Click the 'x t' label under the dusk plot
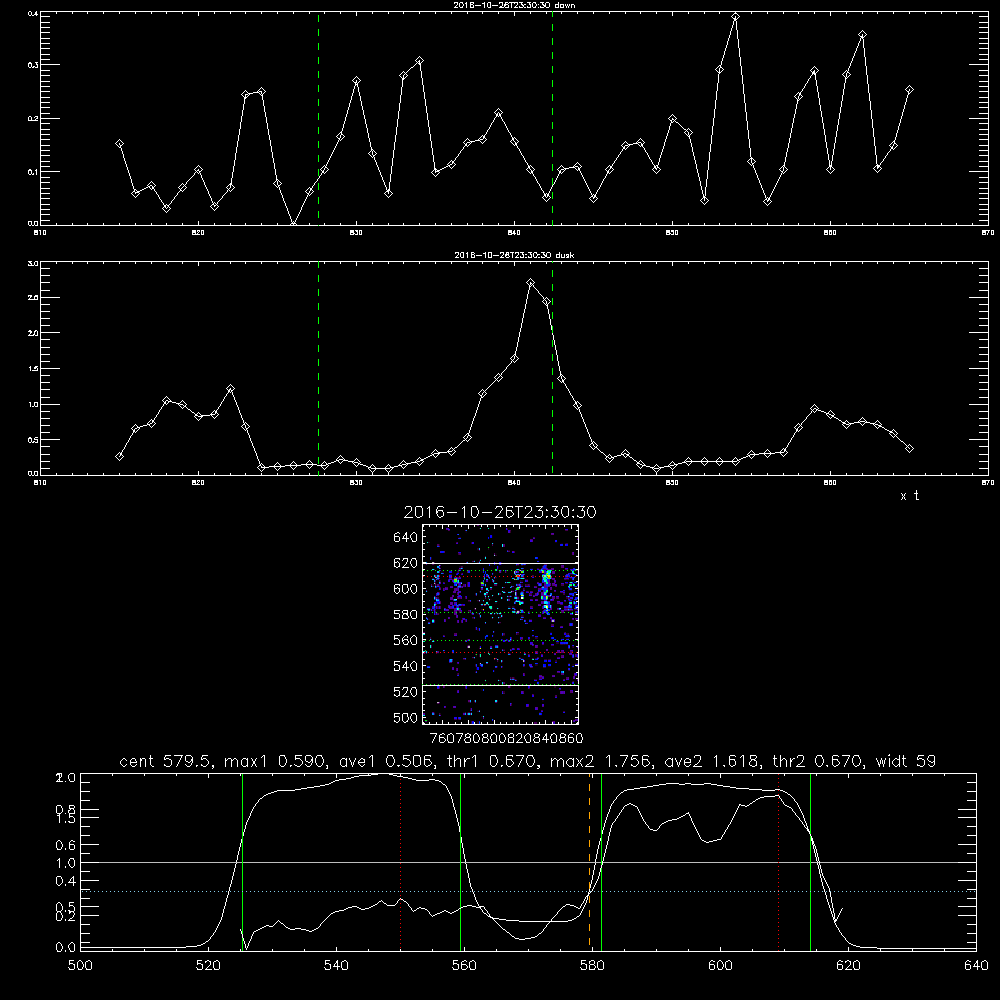1000x1000 pixels. (909, 496)
